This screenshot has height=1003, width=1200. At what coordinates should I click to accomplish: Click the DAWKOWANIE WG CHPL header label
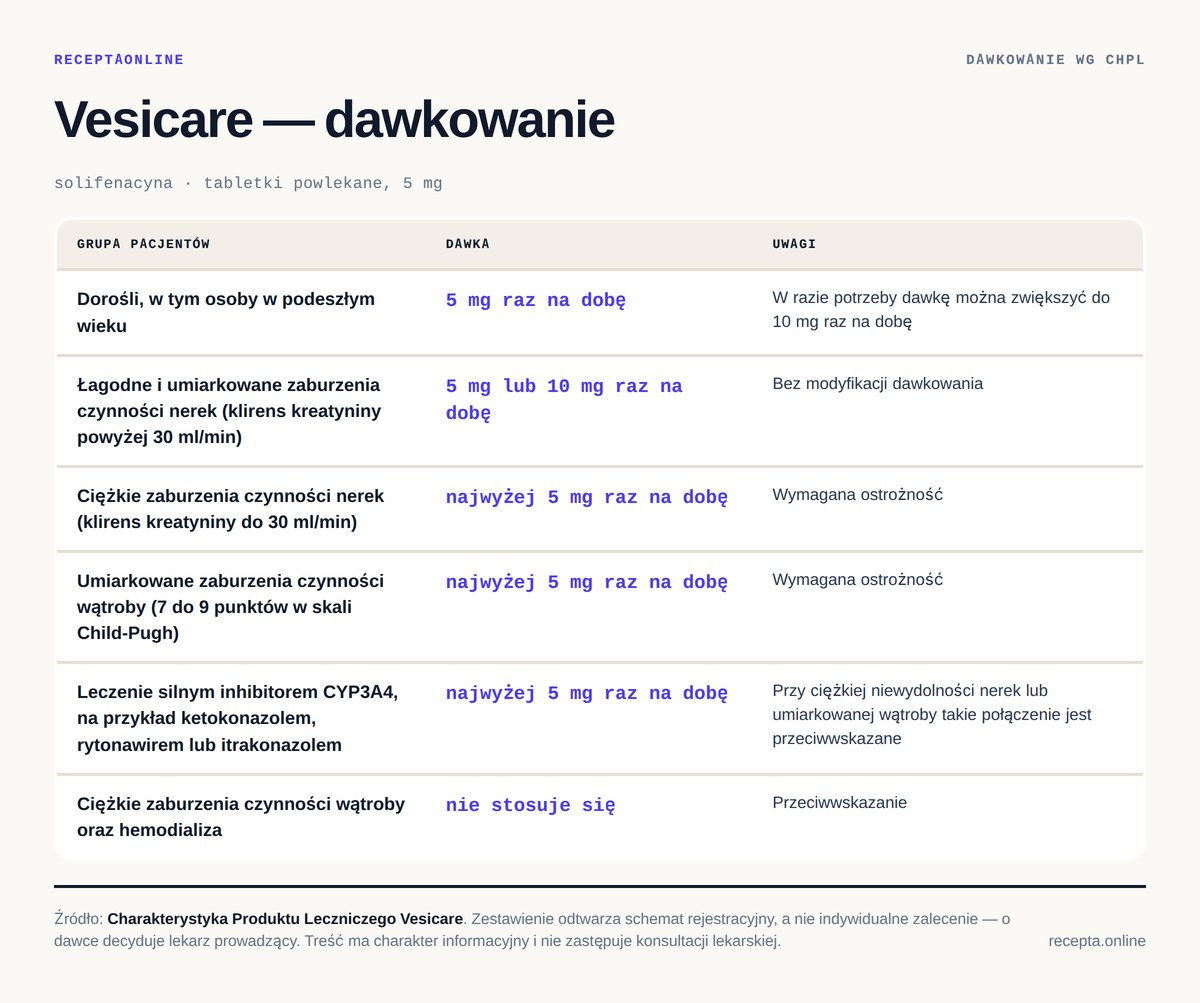pos(1055,60)
